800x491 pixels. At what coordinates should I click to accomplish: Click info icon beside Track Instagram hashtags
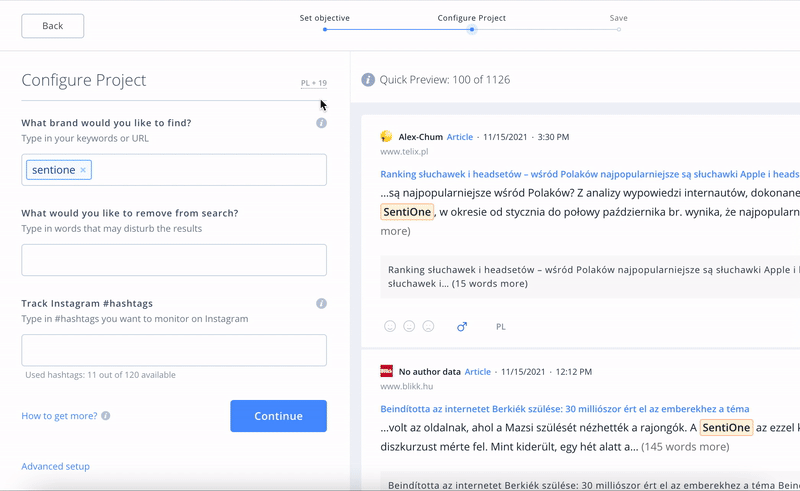(321, 304)
